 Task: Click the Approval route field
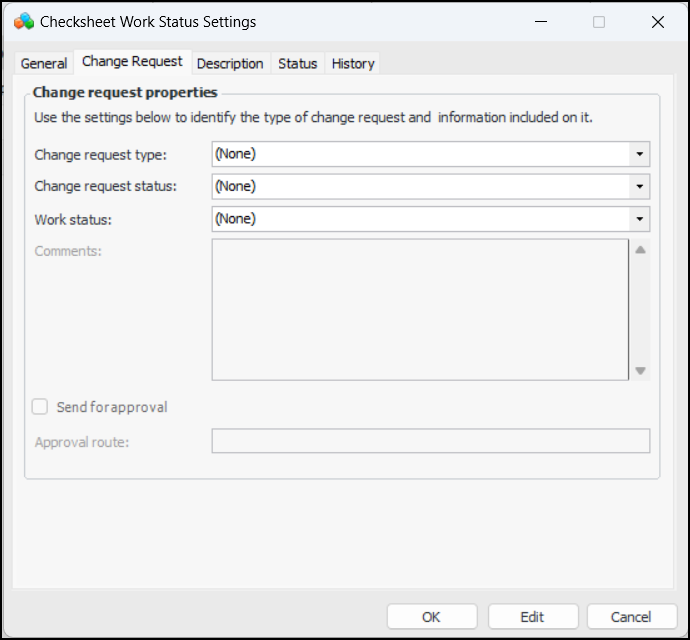(x=430, y=441)
